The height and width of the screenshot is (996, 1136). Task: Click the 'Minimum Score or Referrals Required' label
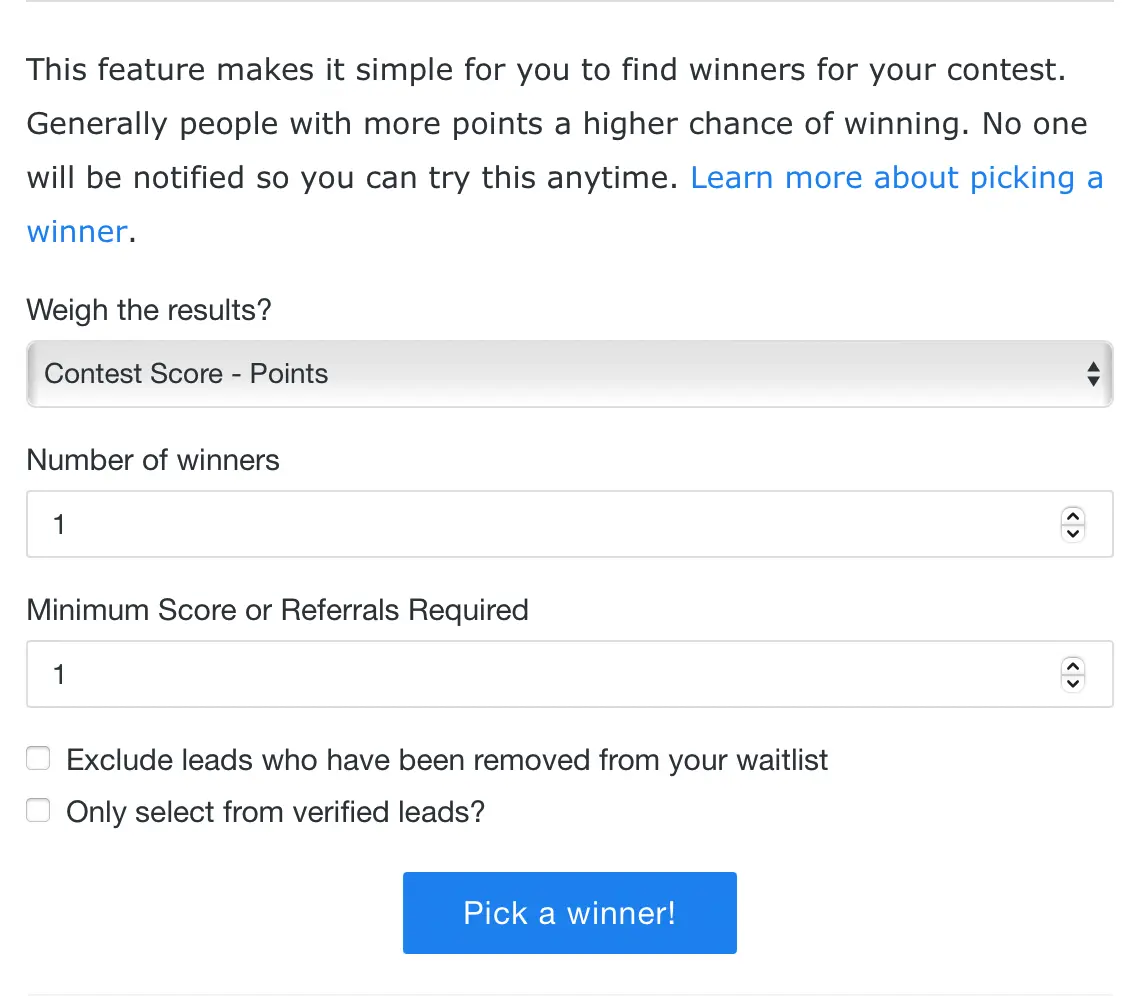point(277,610)
